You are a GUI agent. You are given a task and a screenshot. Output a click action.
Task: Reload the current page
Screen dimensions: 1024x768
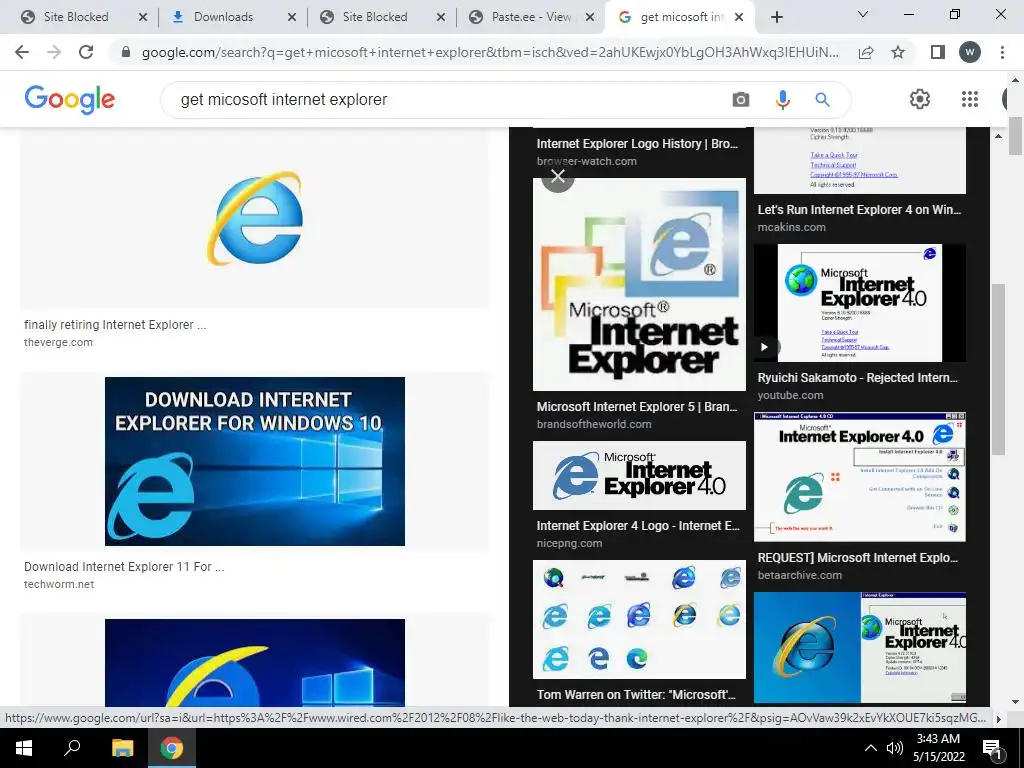click(x=86, y=52)
